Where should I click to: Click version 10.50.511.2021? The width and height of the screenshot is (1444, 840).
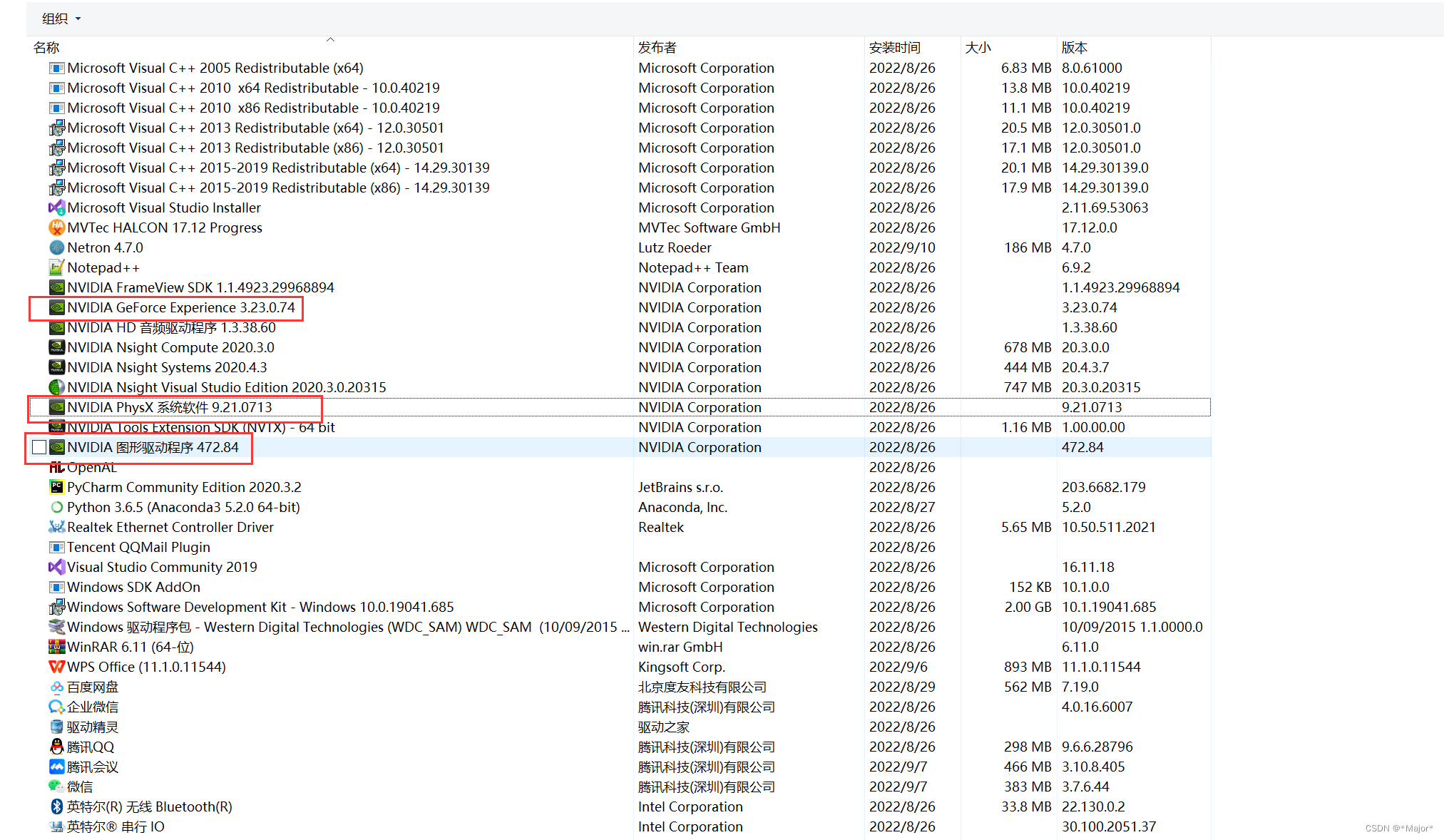[x=1108, y=527]
